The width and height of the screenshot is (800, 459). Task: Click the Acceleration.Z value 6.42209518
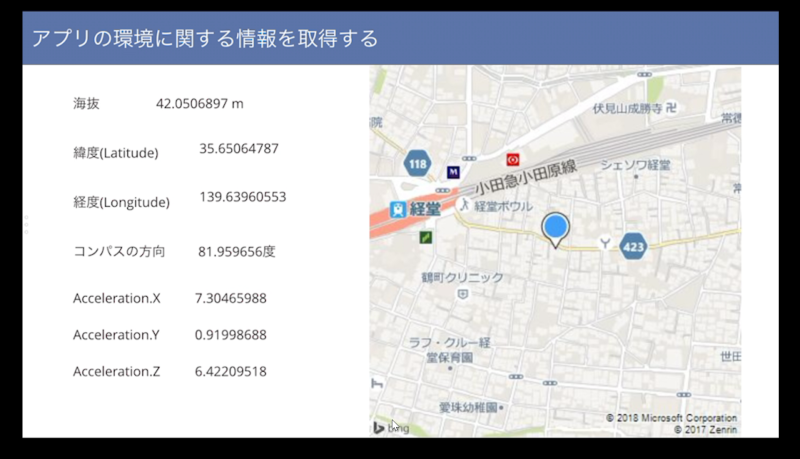(x=231, y=371)
